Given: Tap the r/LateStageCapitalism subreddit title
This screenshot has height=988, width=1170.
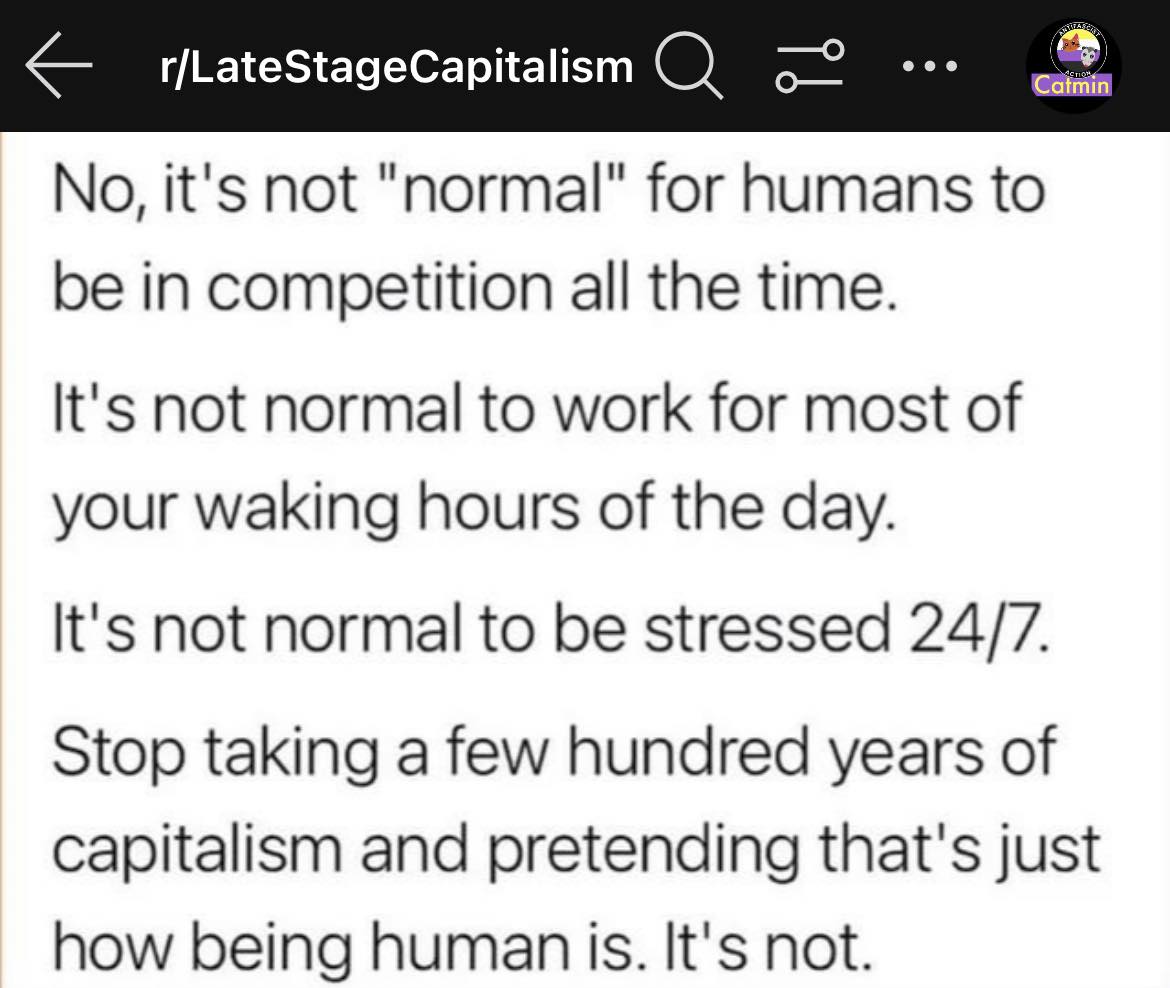Looking at the screenshot, I should coord(396,68).
